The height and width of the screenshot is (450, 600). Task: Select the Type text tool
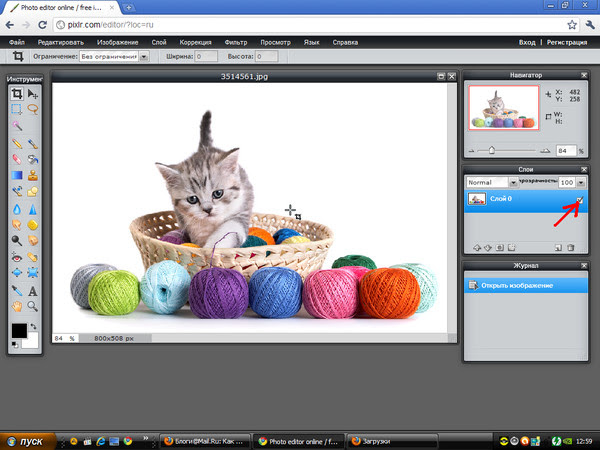[x=33, y=291]
